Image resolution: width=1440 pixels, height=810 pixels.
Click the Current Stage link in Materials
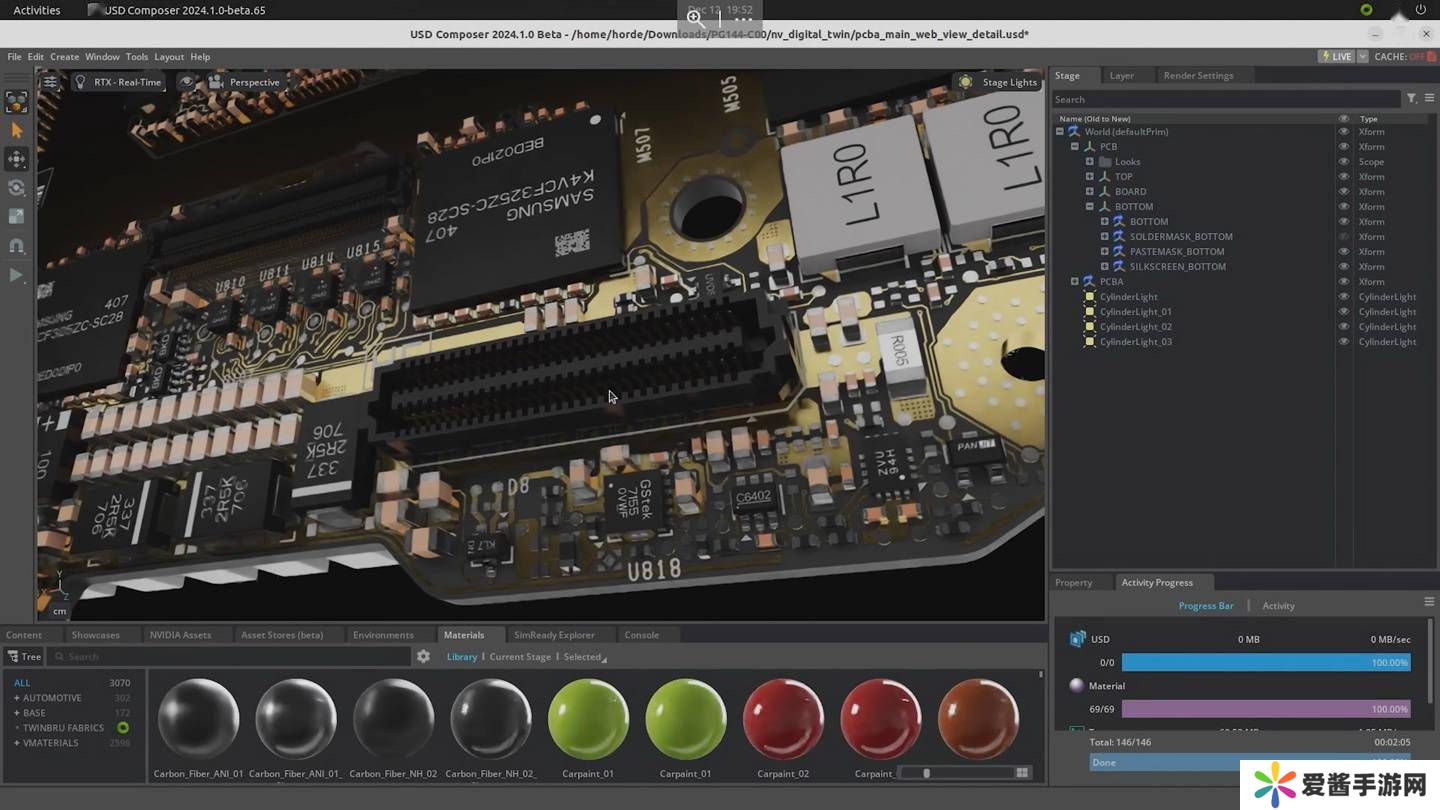[x=519, y=657]
